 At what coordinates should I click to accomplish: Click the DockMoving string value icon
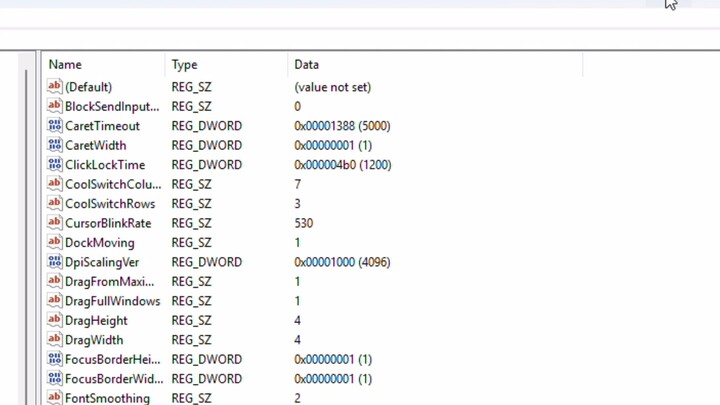(54, 242)
